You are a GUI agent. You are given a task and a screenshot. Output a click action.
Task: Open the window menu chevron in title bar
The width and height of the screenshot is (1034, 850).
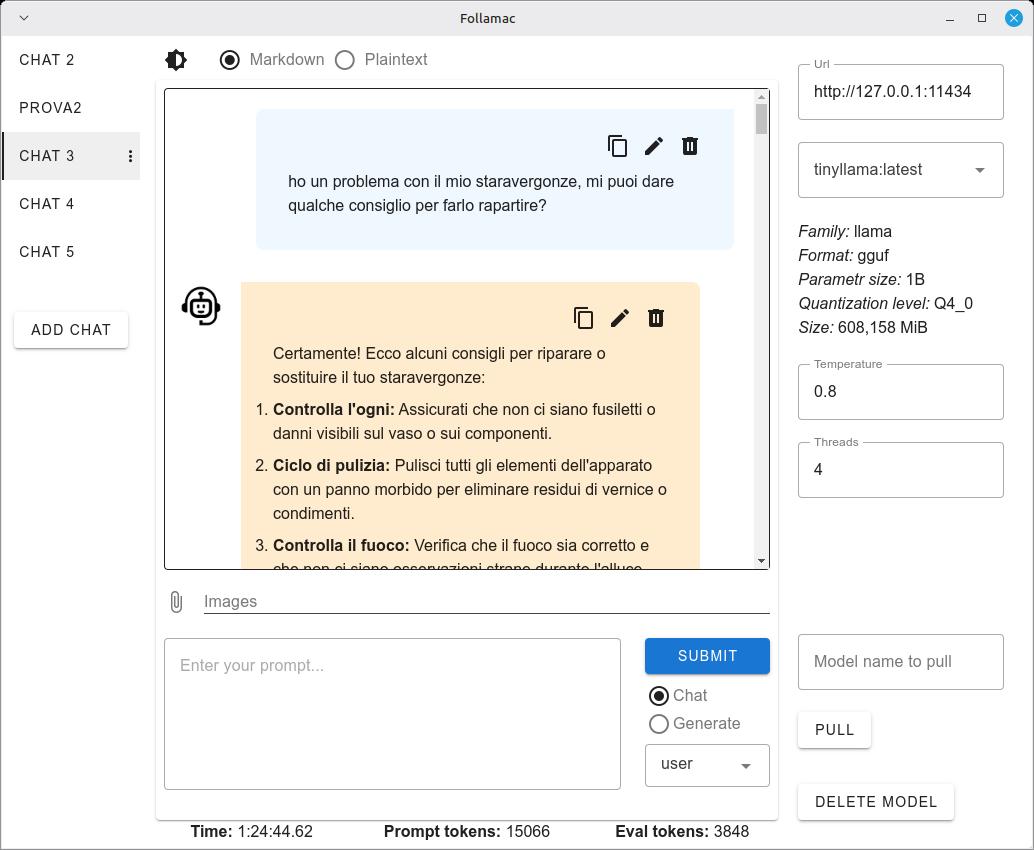(24, 18)
